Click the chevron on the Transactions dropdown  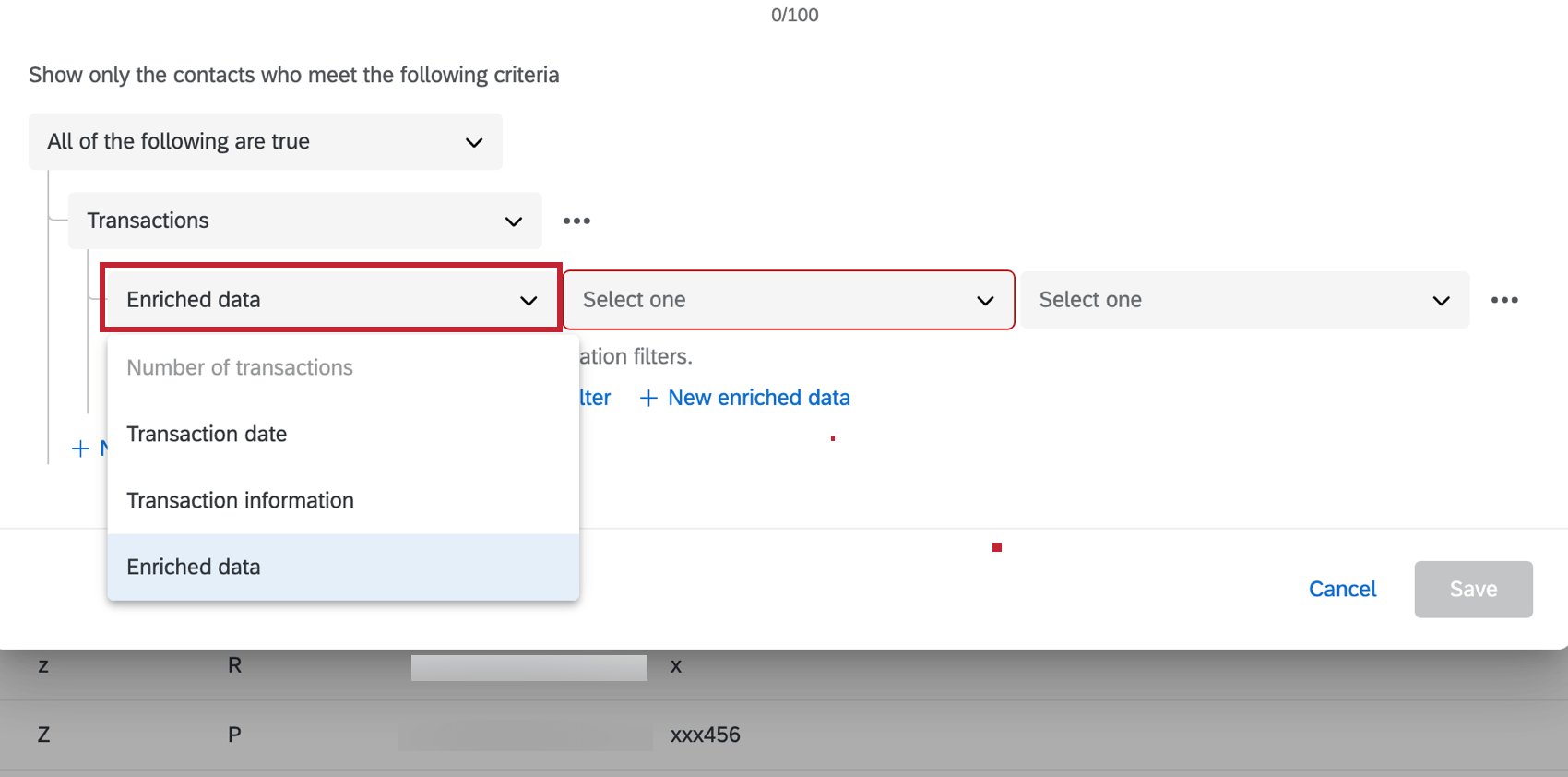[514, 221]
